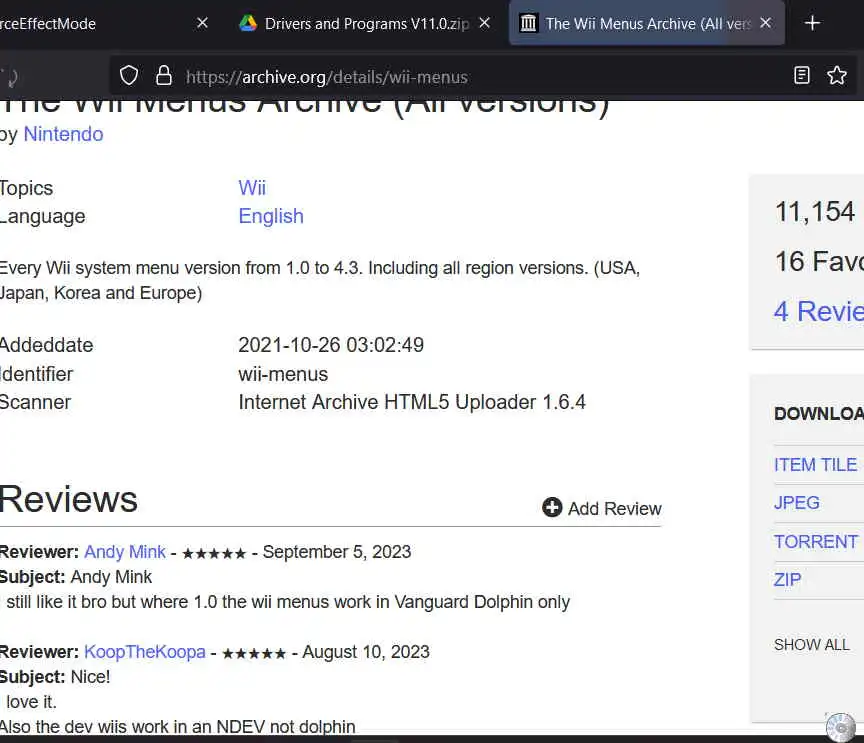Open the Nintendo creator link
864x743 pixels.
[63, 134]
